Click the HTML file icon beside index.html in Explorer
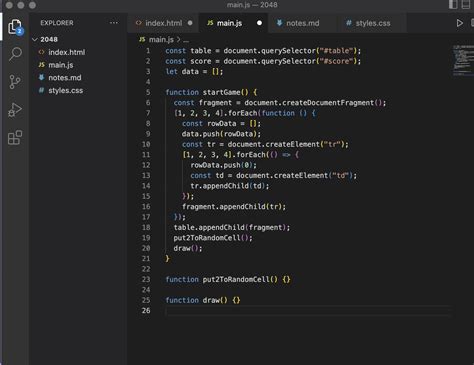 (x=41, y=52)
